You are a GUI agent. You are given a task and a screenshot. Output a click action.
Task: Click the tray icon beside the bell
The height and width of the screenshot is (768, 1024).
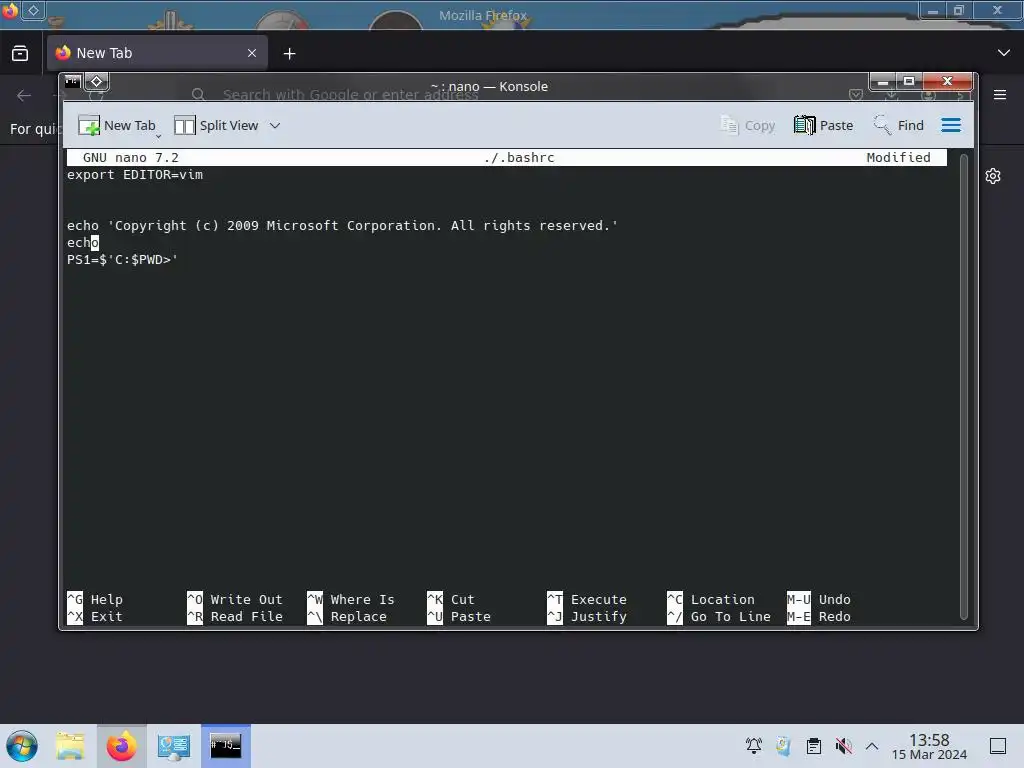[x=783, y=746]
